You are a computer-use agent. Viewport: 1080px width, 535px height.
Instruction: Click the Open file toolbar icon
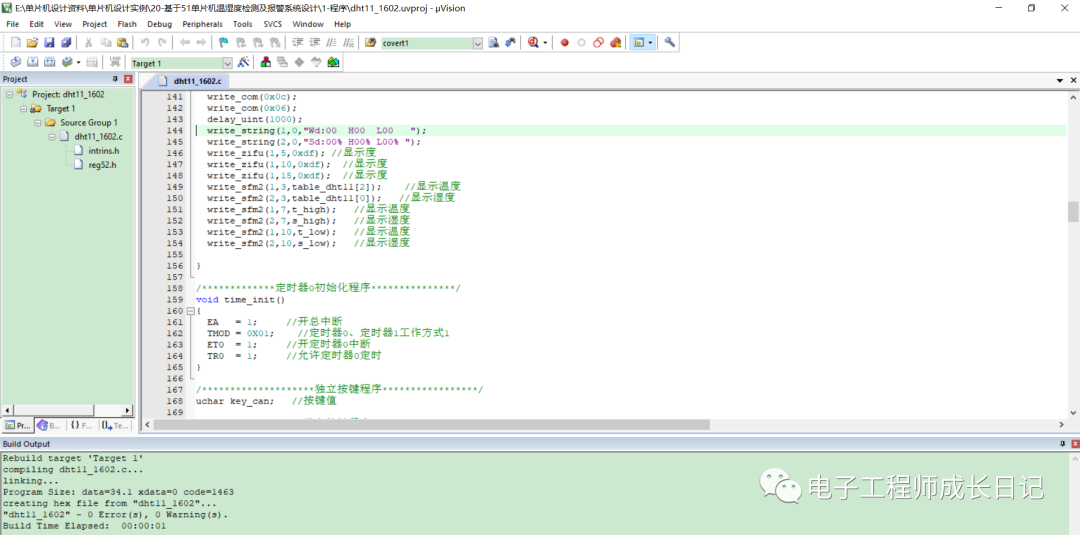[x=32, y=43]
